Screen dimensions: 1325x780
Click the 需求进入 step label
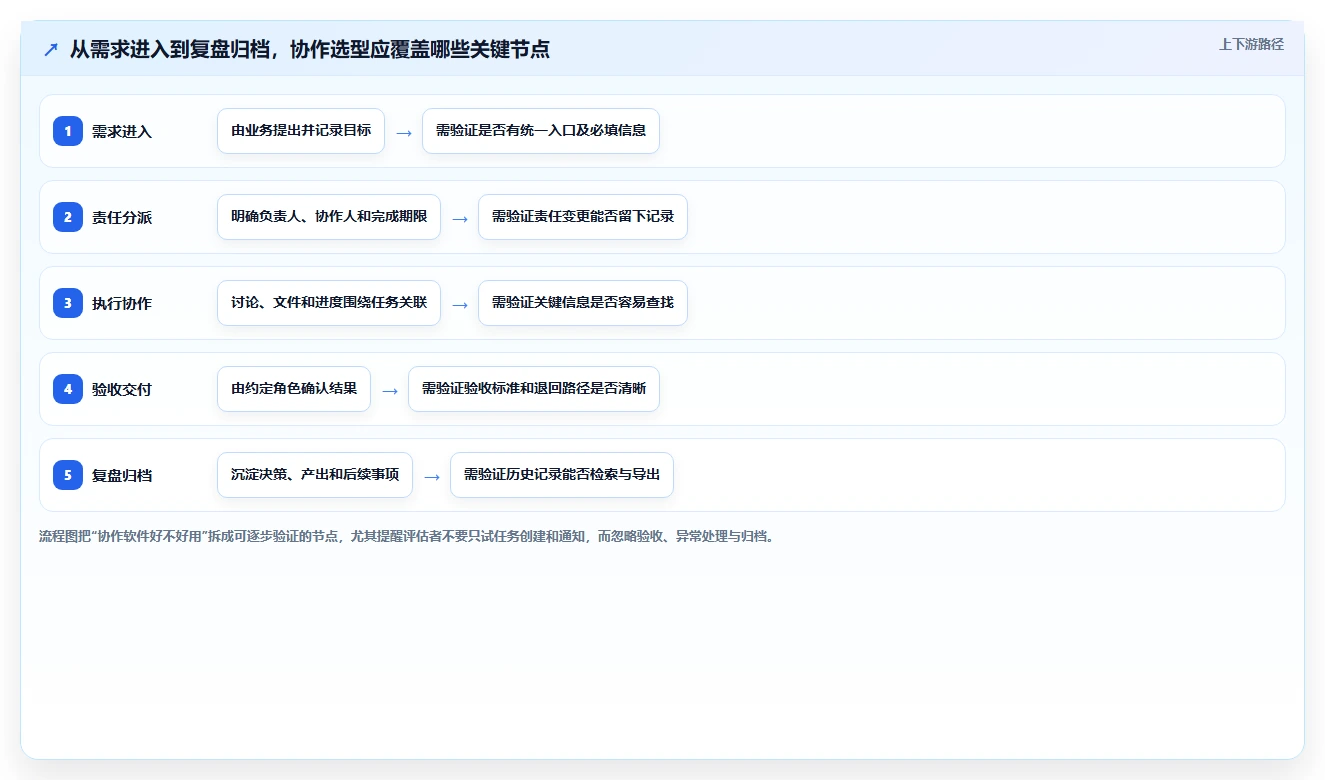pos(122,131)
